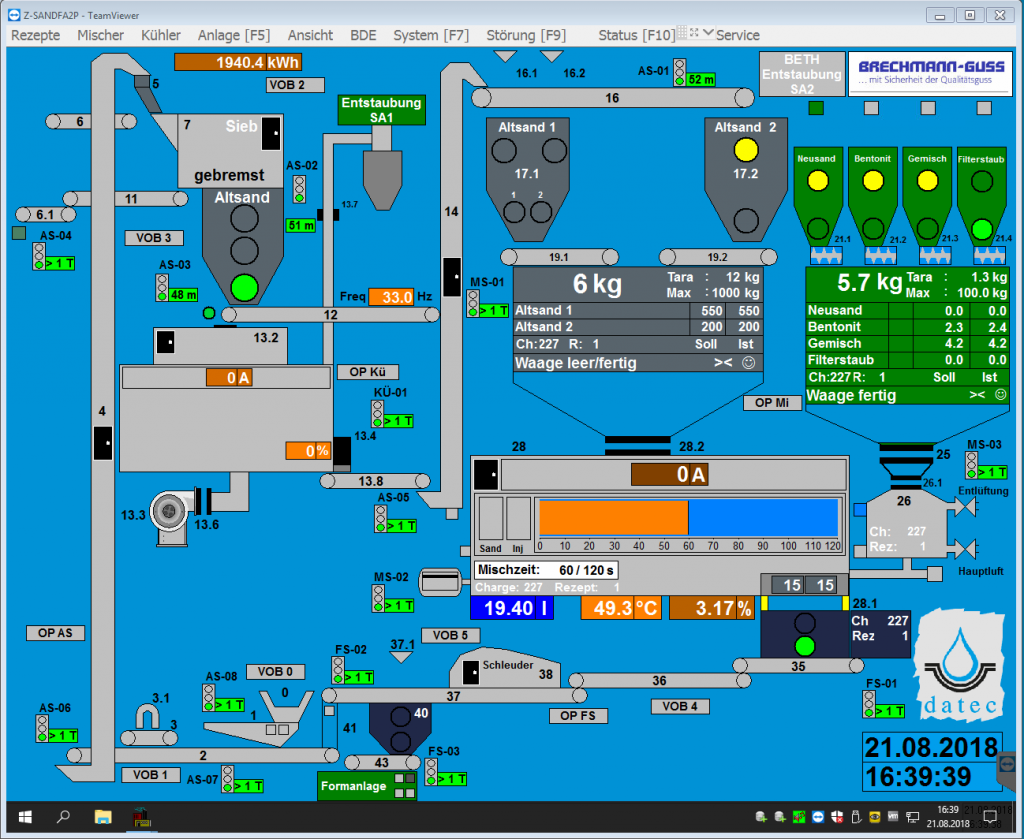Open the Störung [F9] menu
This screenshot has height=839, width=1024.
(x=525, y=35)
